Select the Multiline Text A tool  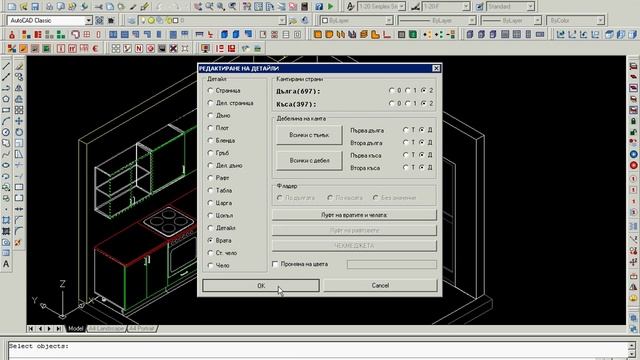click(6, 264)
